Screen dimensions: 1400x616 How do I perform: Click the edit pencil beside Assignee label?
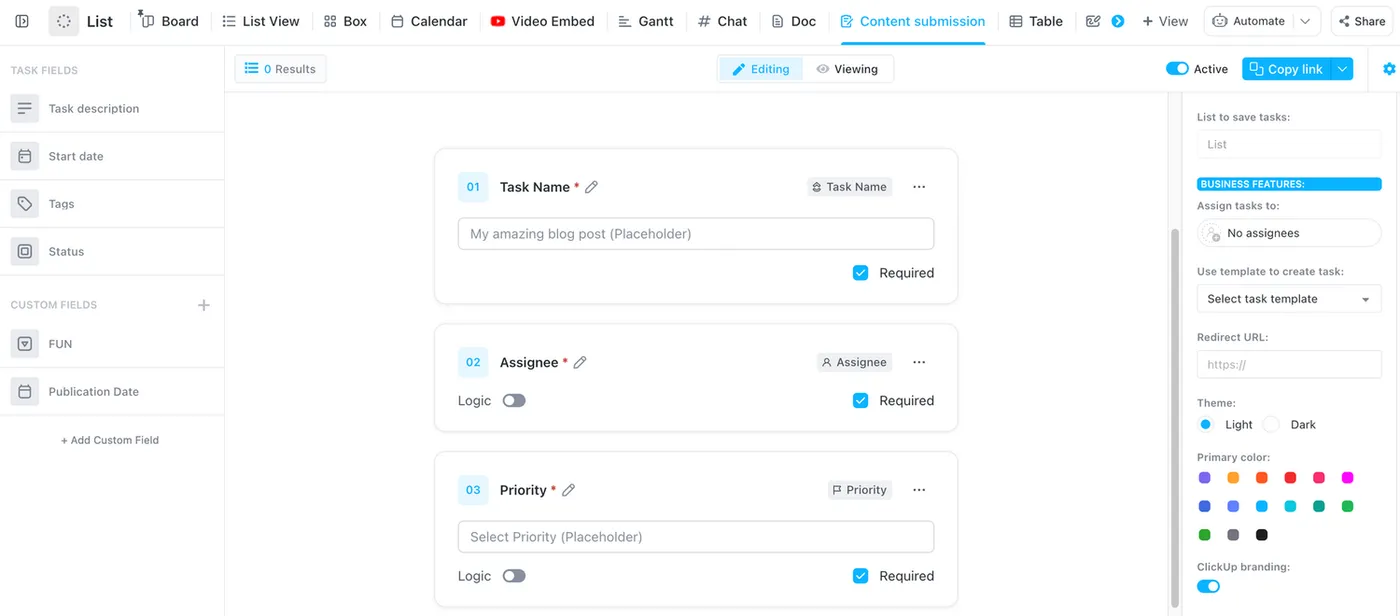[580, 362]
